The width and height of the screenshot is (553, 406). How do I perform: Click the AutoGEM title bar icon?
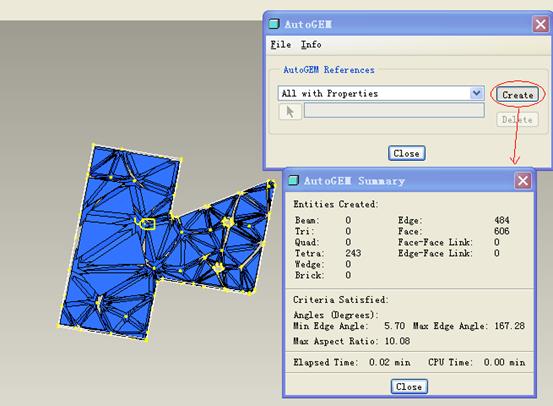pos(274,24)
